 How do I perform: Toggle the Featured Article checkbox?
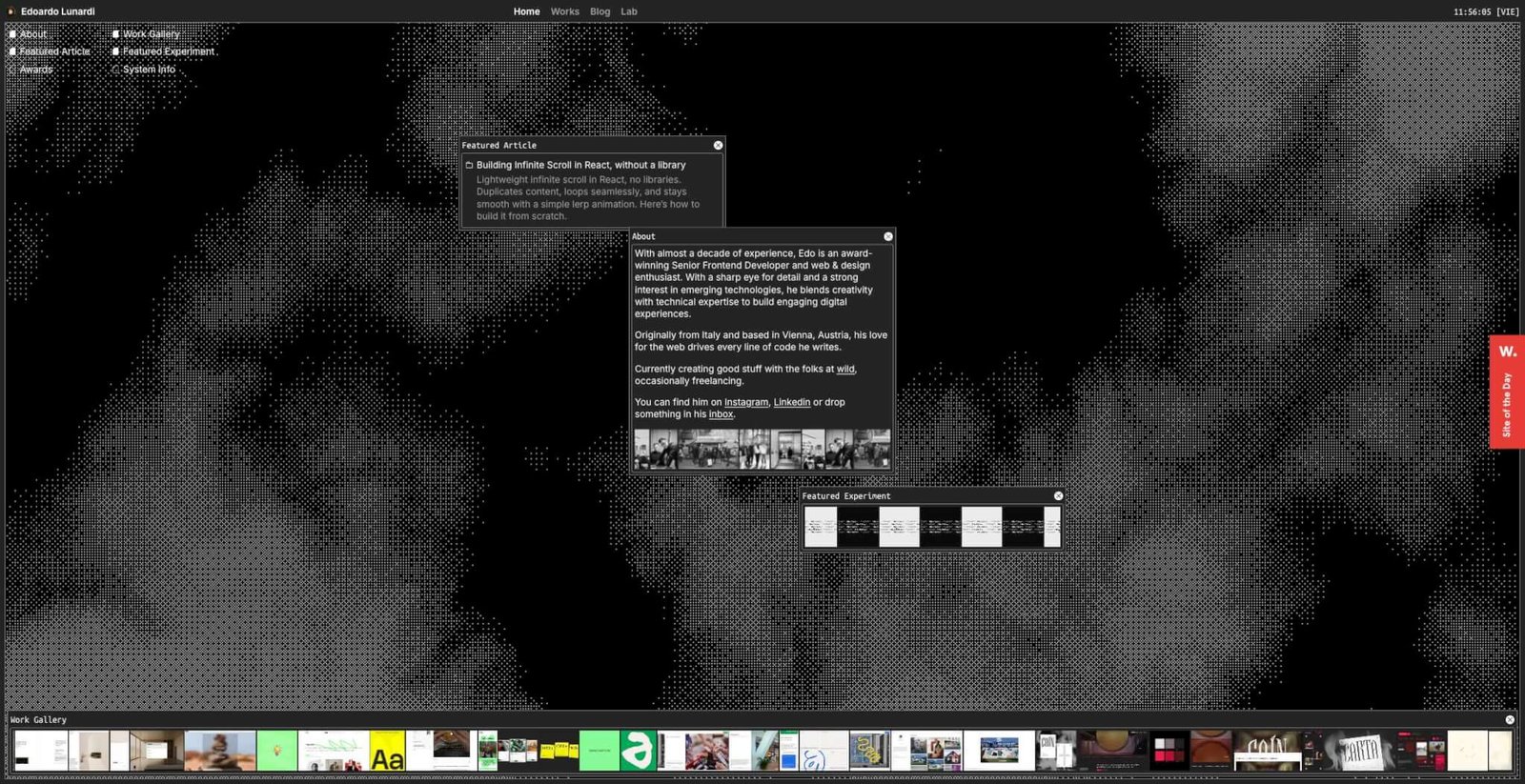(x=13, y=51)
